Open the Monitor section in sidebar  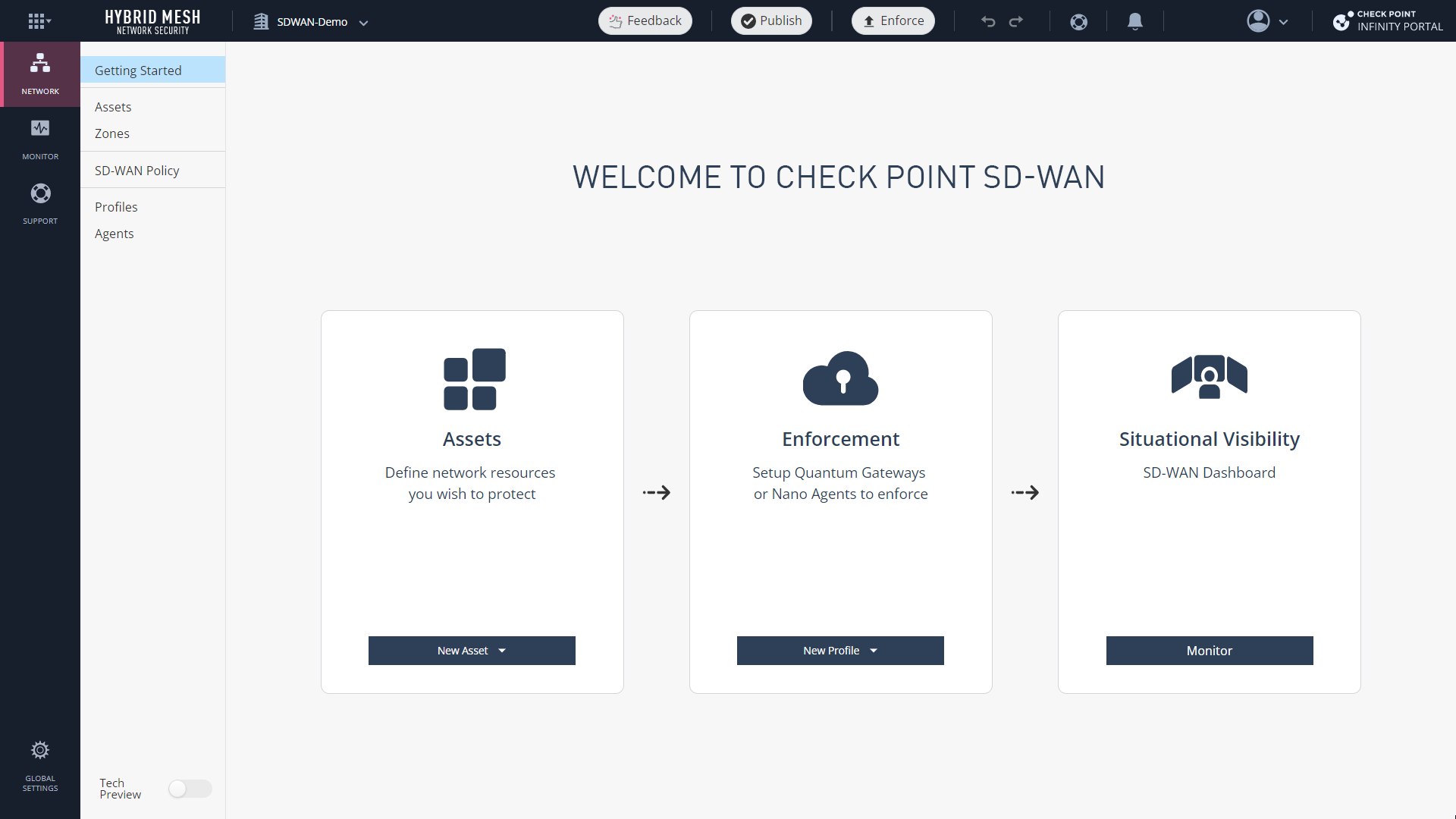[40, 140]
